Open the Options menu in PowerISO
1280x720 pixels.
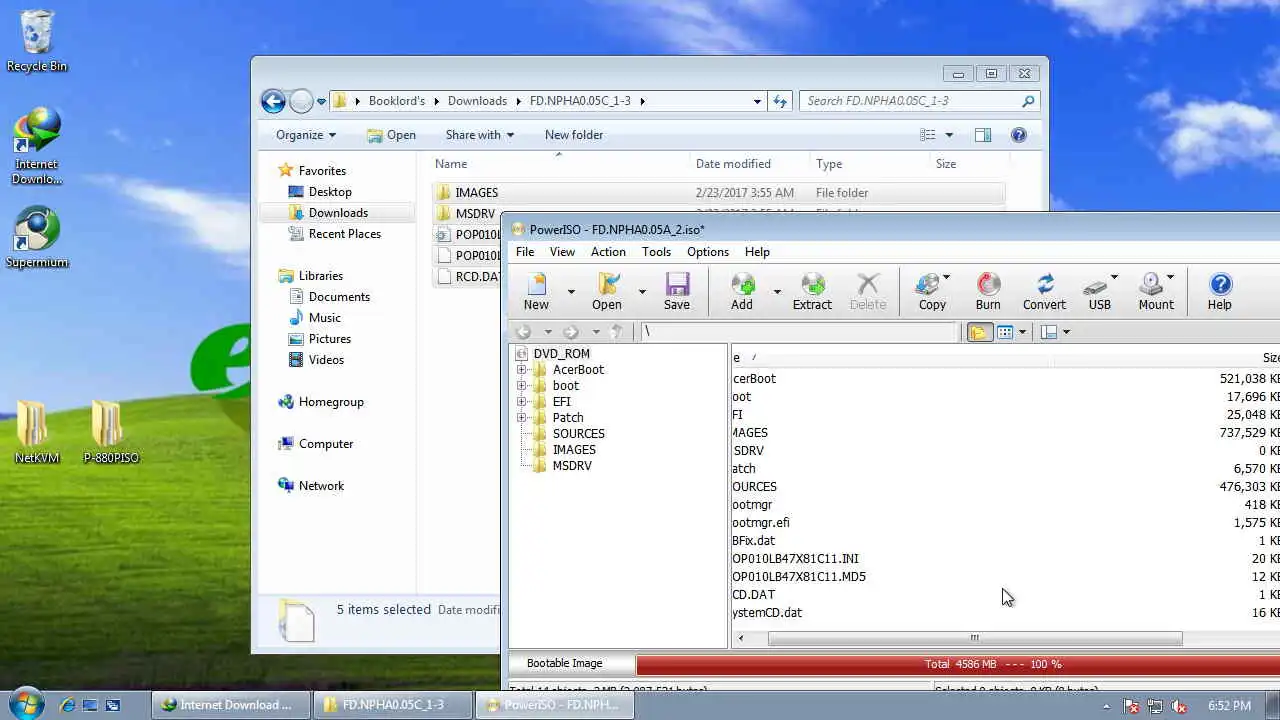point(708,252)
